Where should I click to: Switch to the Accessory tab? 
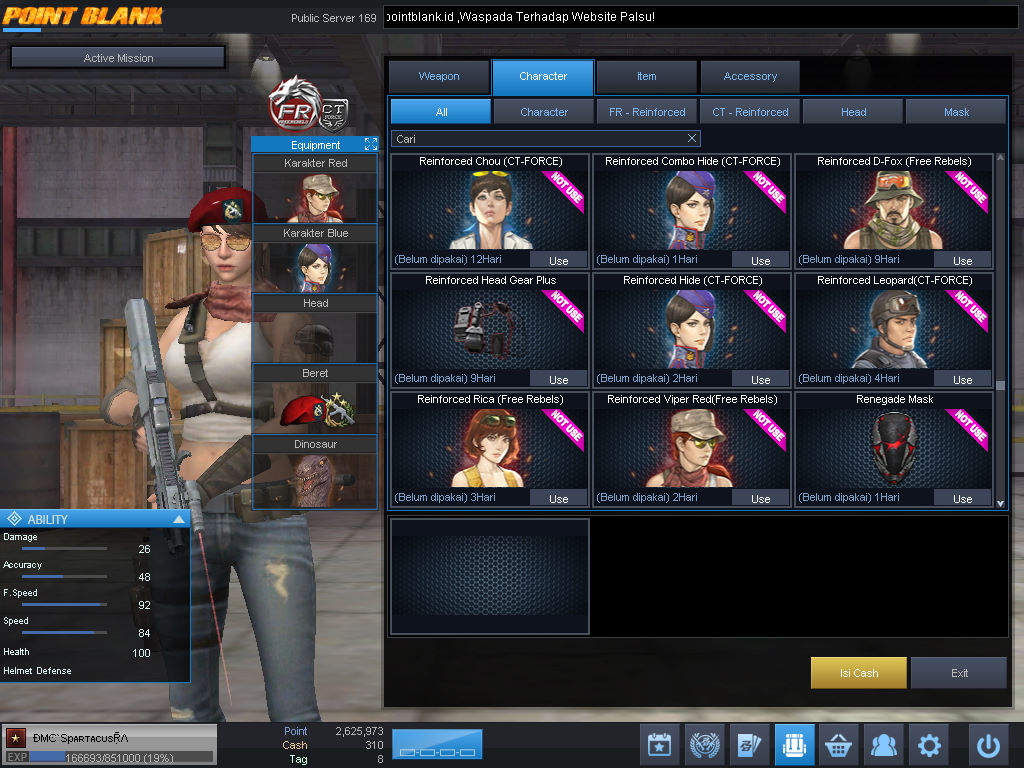750,76
